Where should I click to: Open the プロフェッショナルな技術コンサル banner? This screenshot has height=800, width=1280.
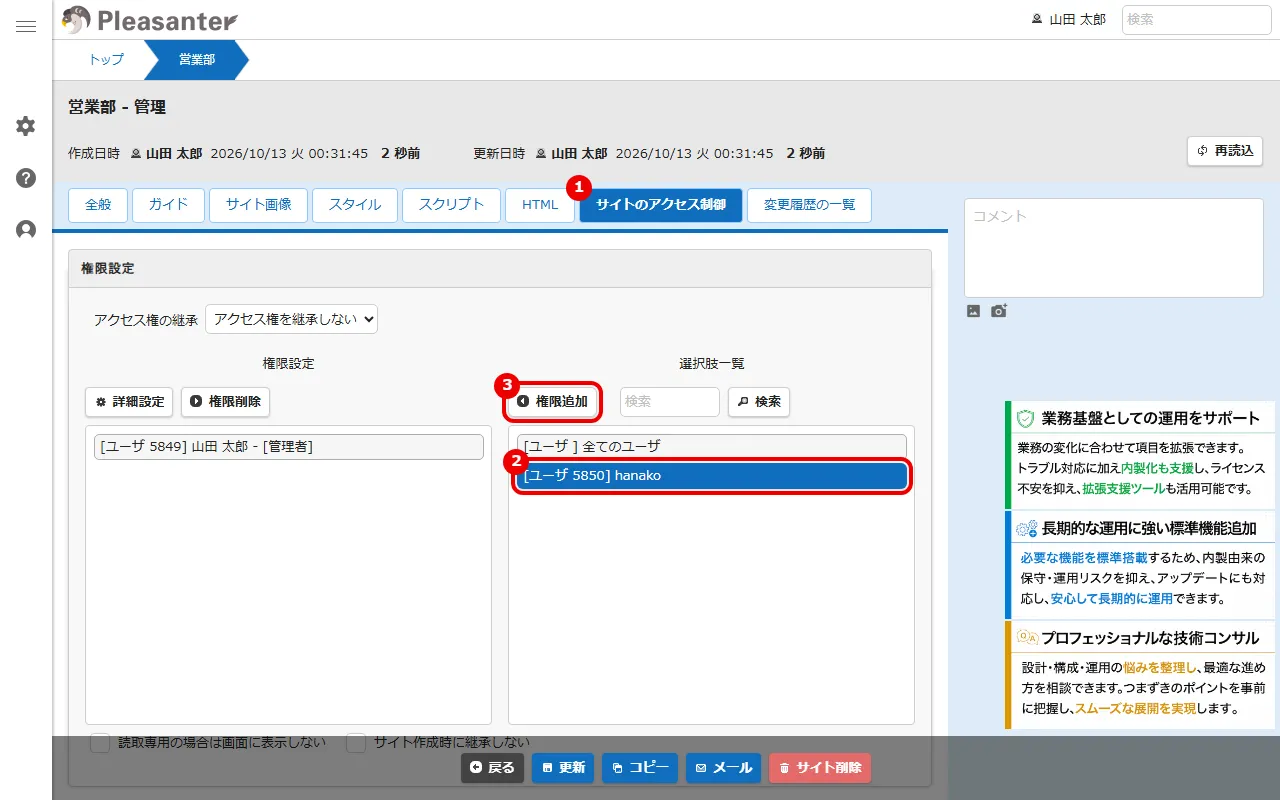1139,675
